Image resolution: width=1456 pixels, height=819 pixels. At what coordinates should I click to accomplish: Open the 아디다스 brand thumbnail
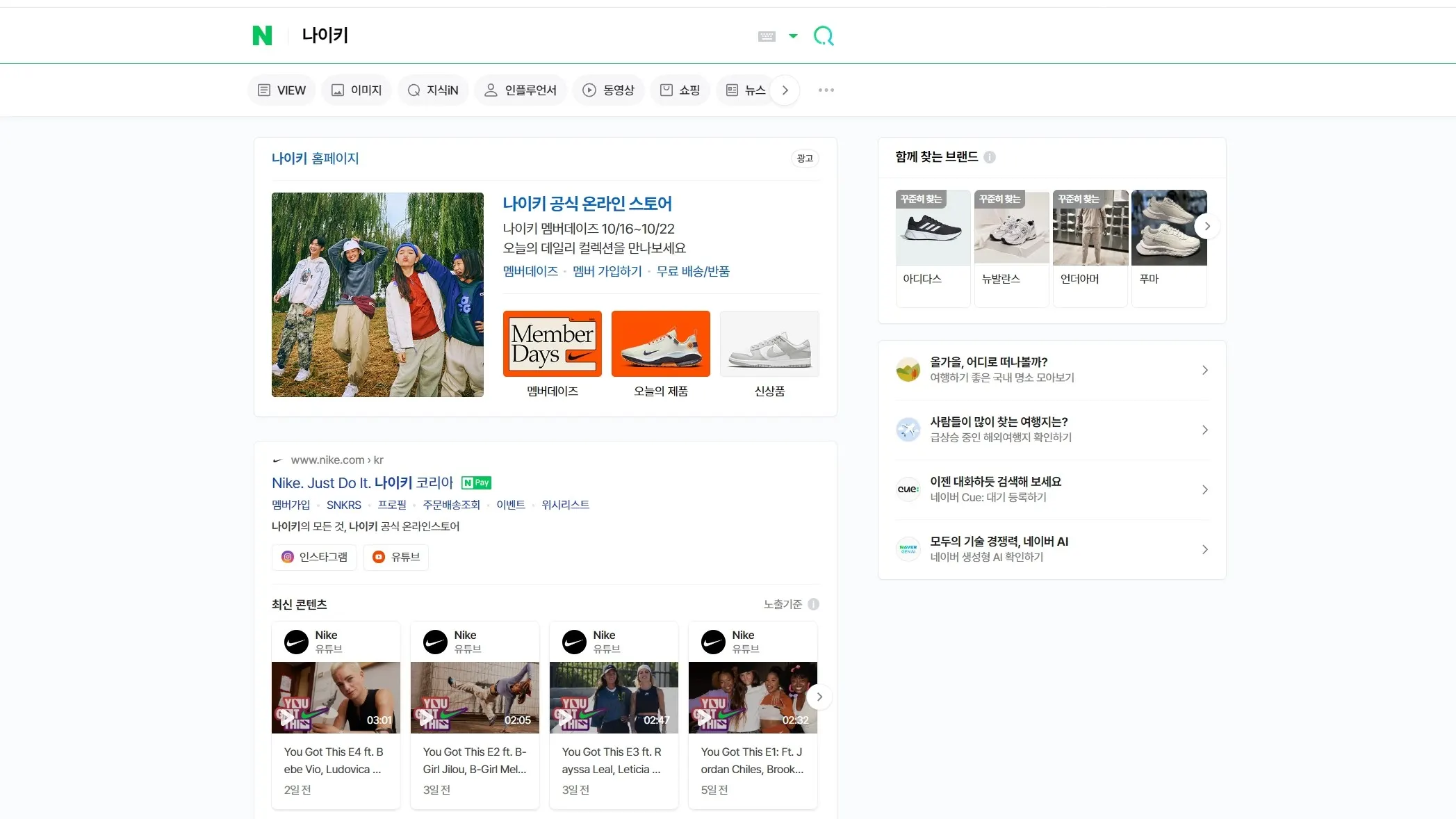coord(933,228)
